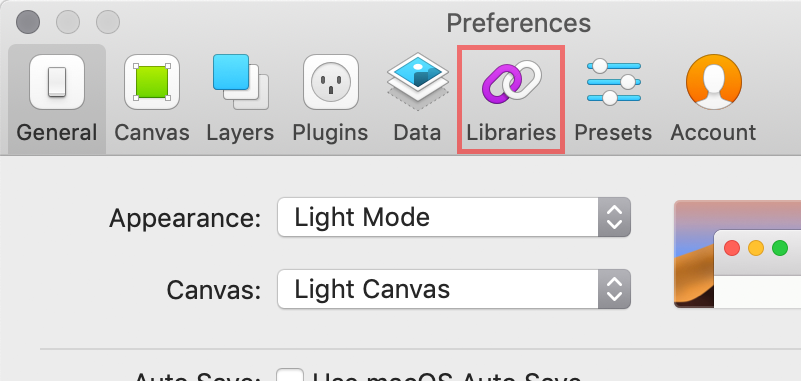Viewport: 801px width, 381px height.
Task: Open the Light Canvas dropdown menu
Action: click(454, 289)
